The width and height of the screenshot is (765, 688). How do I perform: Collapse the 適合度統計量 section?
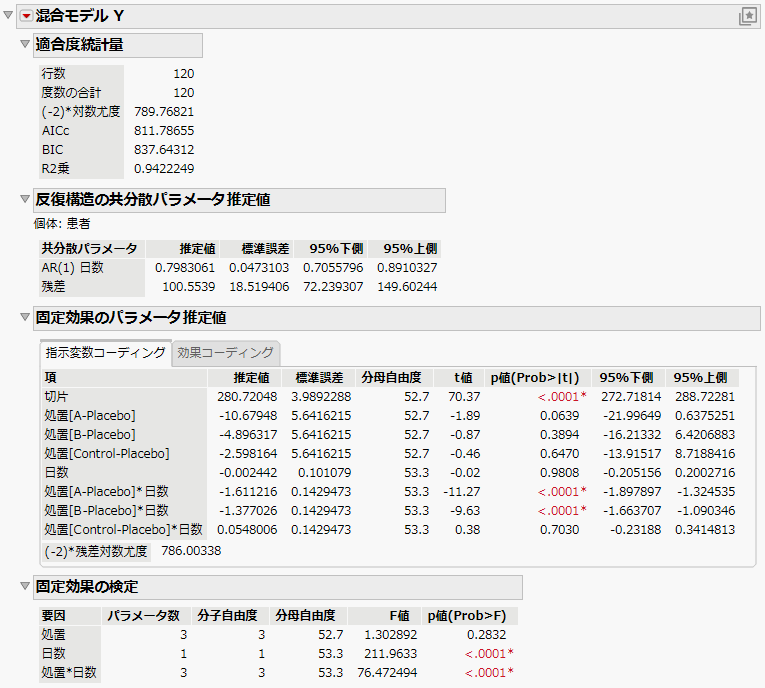click(25, 44)
